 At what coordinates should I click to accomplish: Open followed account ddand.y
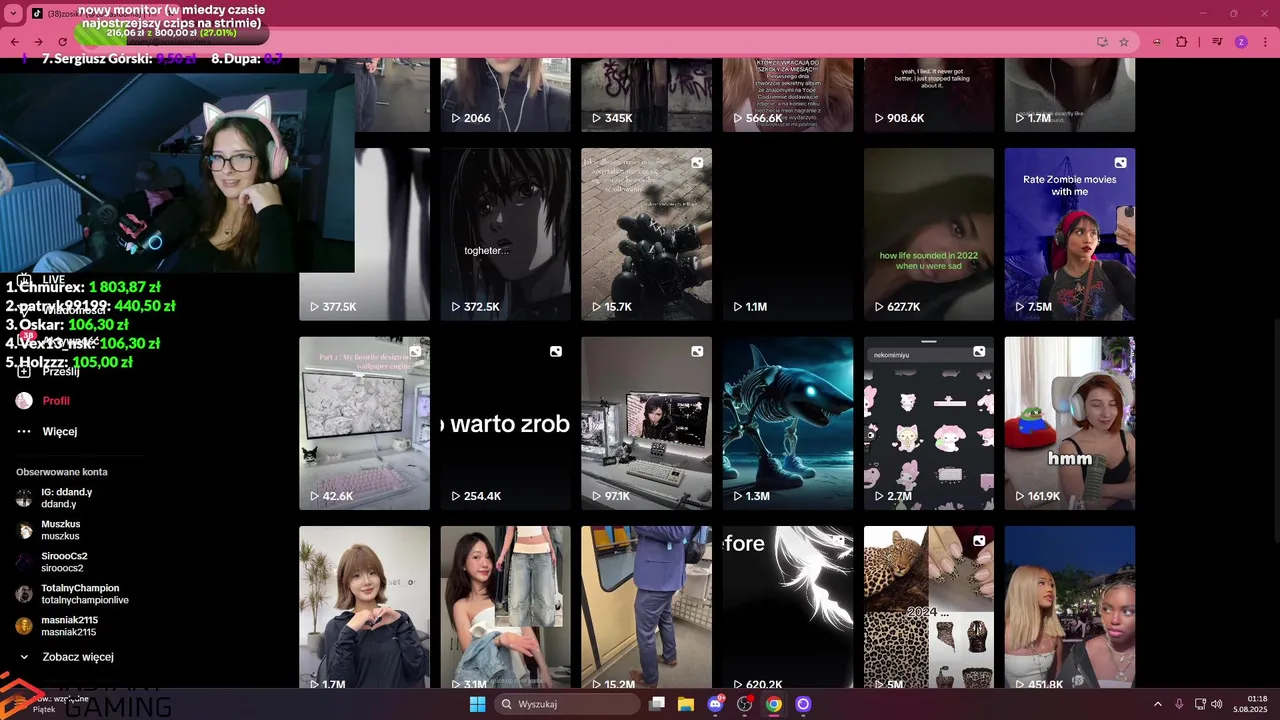(55, 498)
